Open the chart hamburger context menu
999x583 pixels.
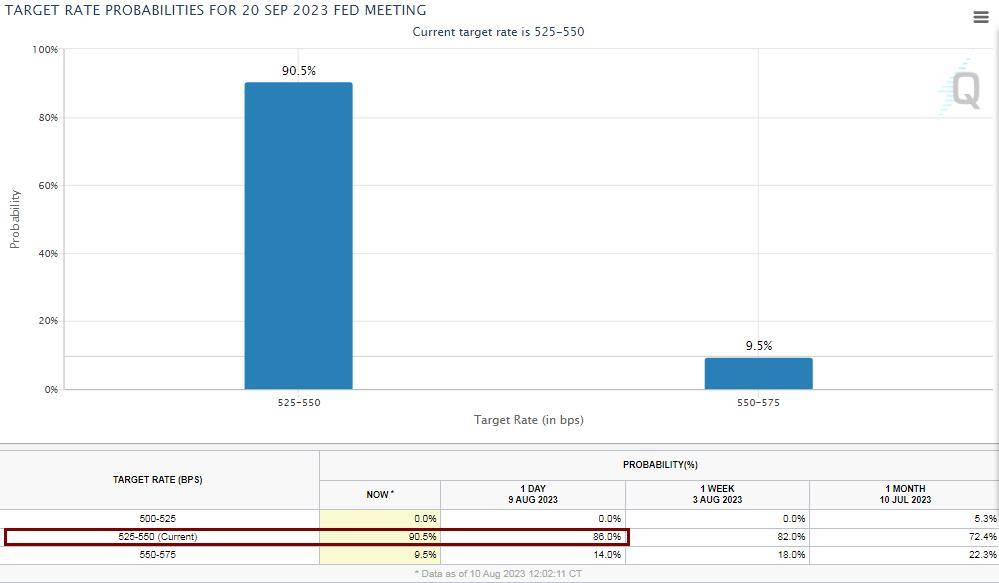tap(980, 18)
